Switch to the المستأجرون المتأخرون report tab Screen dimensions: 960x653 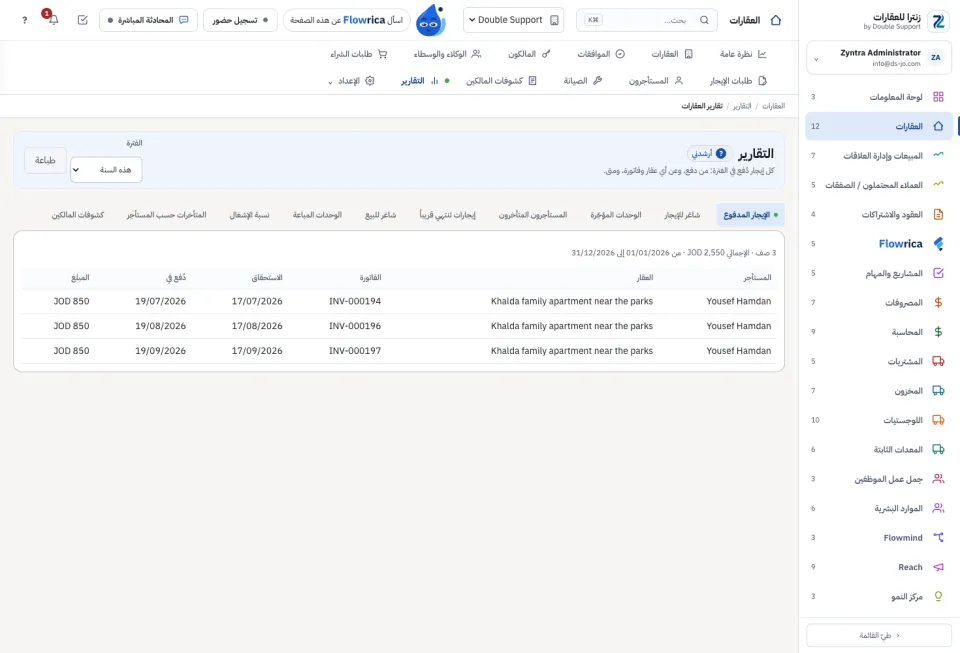coord(533,215)
